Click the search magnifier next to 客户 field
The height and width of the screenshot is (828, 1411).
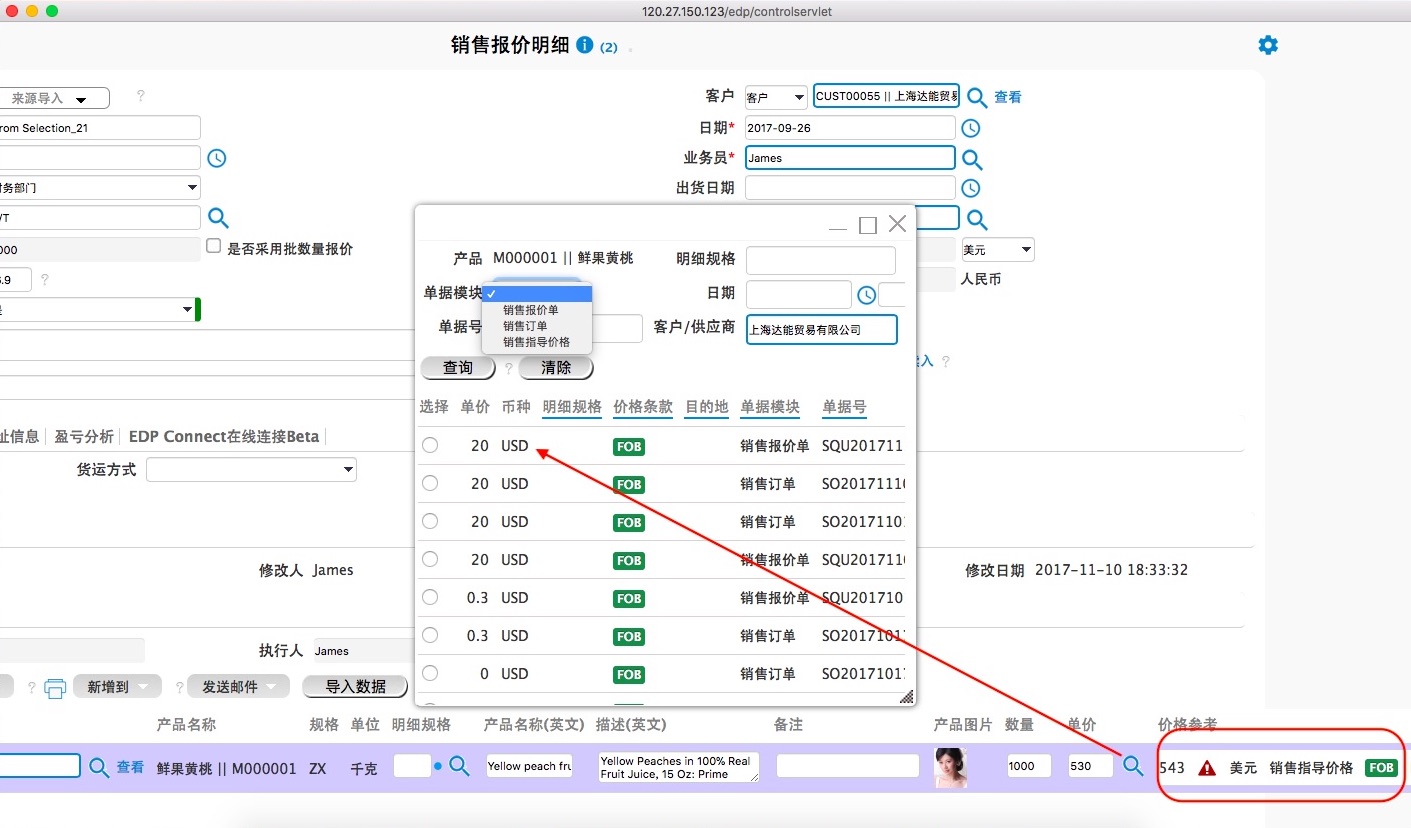(x=976, y=97)
